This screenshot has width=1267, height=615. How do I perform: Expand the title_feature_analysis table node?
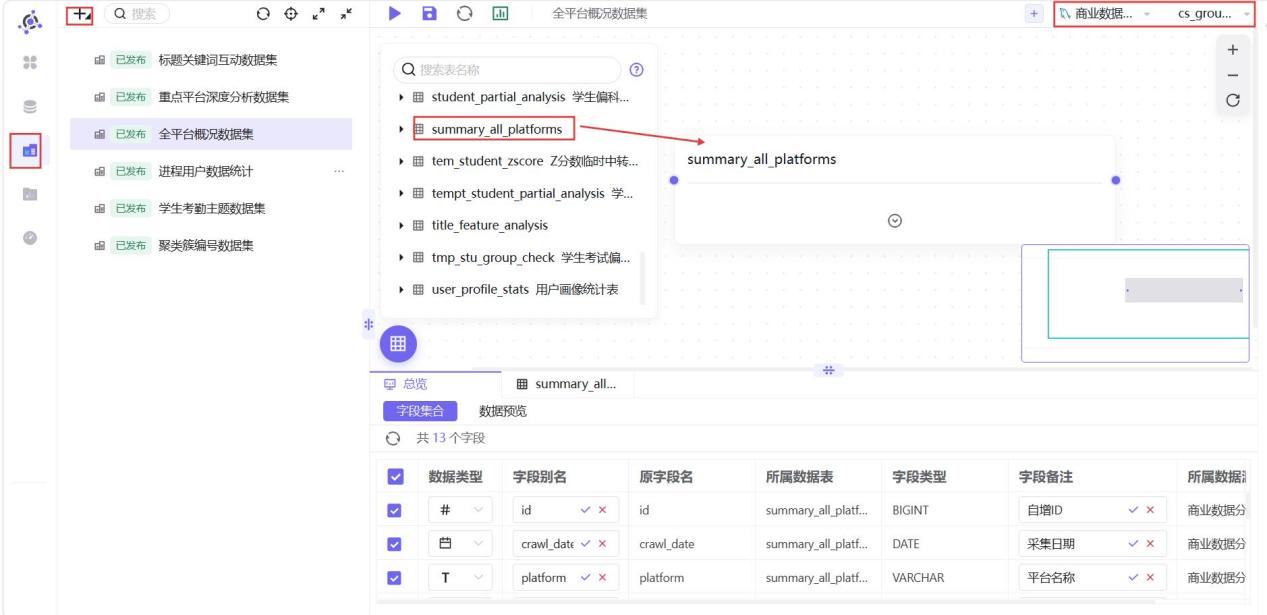[402, 225]
